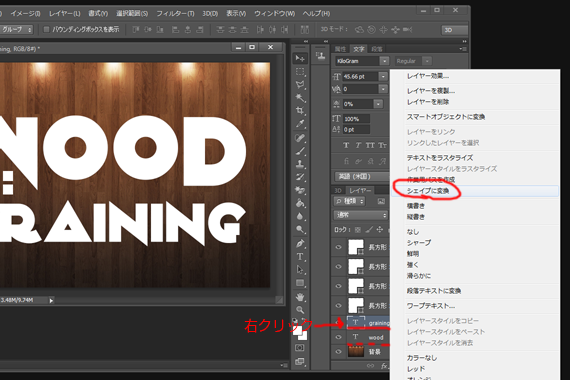Open the KiloGram font family dropdown
Viewport: 570px width, 380px height.
tap(384, 61)
